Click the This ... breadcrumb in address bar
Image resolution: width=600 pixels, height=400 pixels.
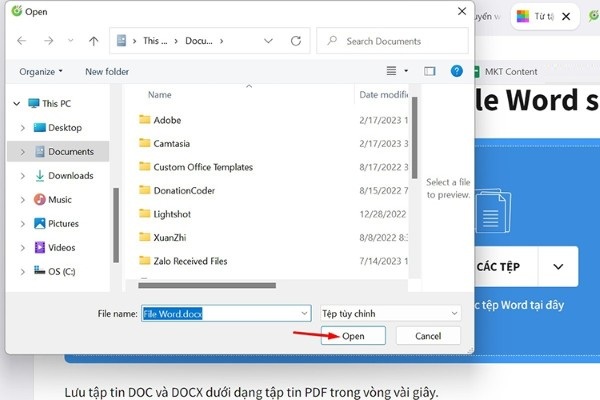coord(155,41)
